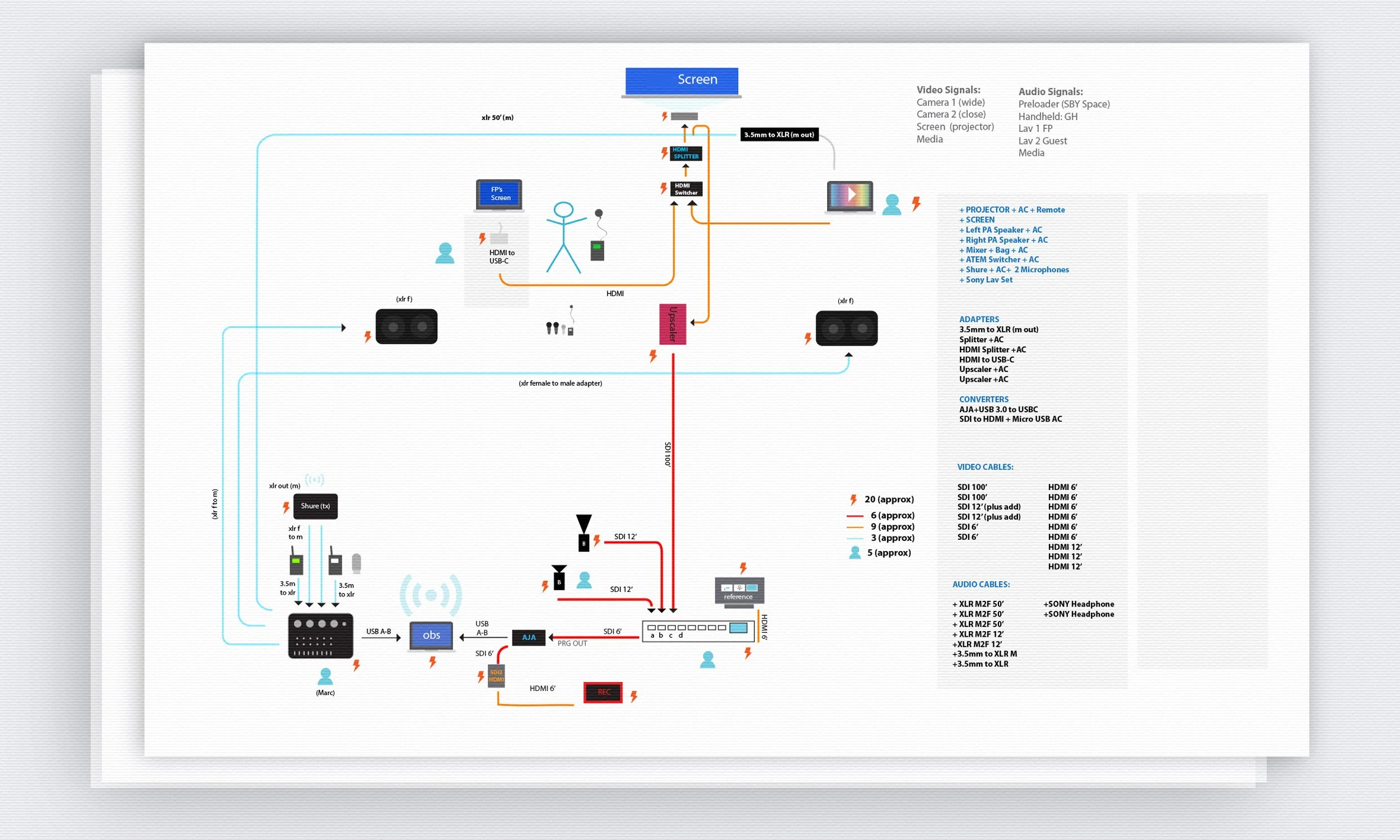
Task: Select the HDMI Splitter box
Action: tap(686, 153)
